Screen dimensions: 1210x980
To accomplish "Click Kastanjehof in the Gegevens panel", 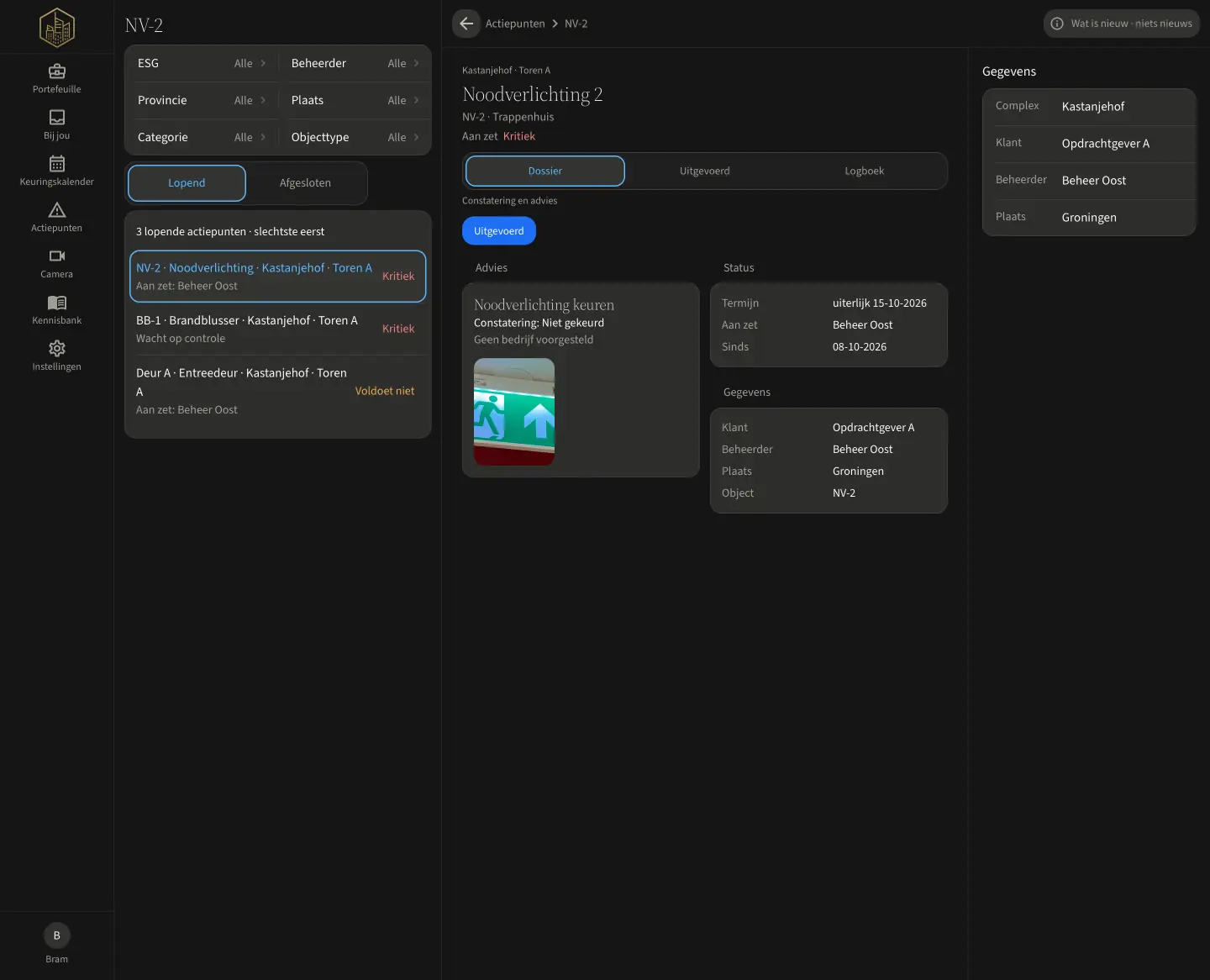I will tap(1093, 107).
